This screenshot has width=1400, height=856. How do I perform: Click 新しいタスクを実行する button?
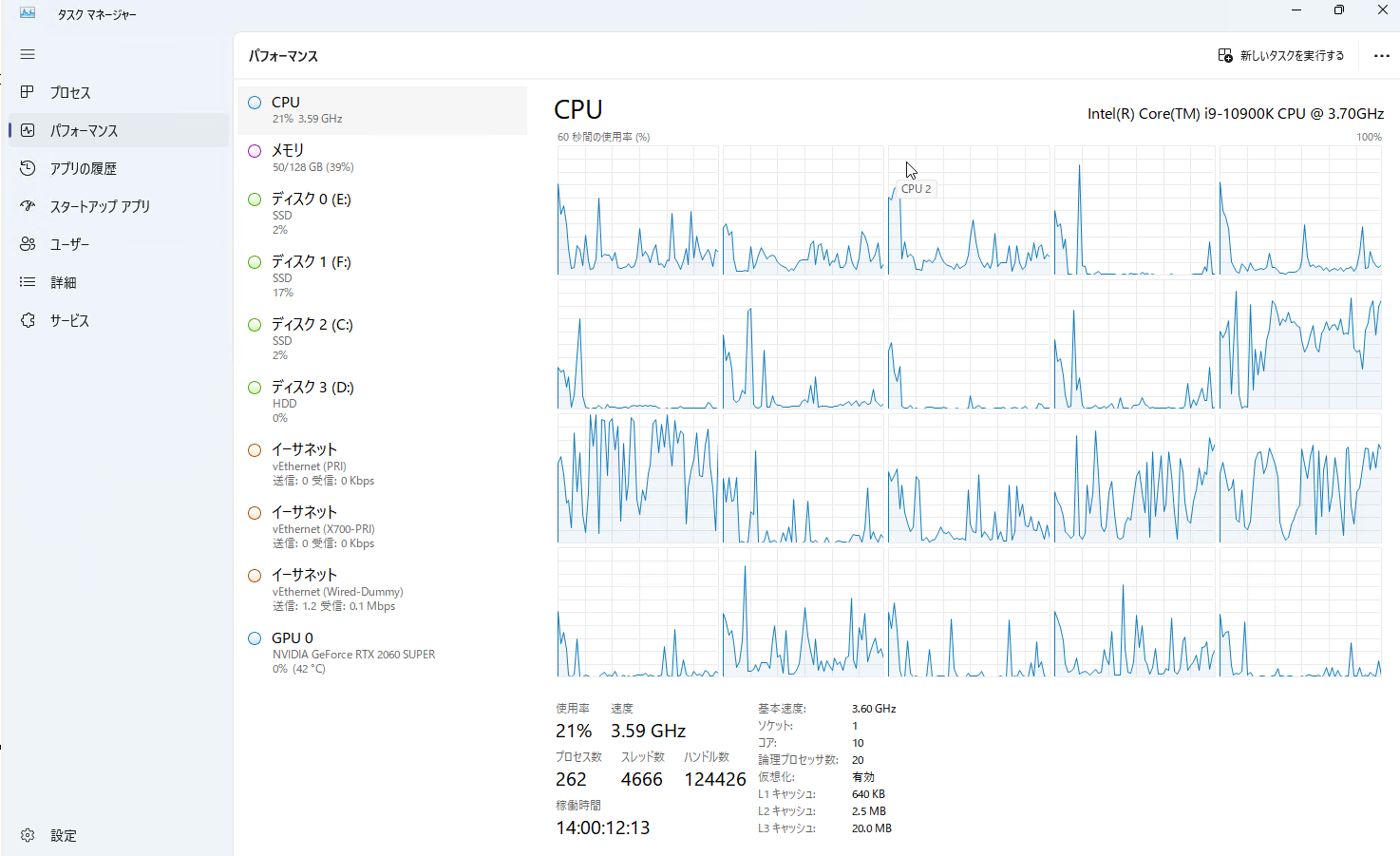pyautogui.click(x=1281, y=55)
